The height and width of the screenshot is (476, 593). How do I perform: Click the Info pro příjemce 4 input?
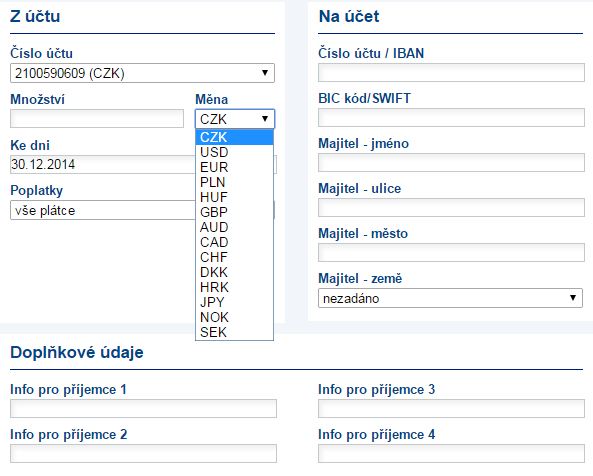(x=451, y=454)
